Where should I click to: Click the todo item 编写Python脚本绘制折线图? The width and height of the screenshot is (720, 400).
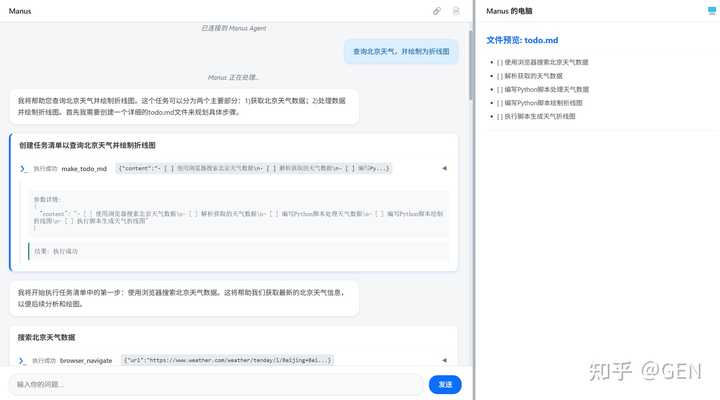tap(540, 103)
